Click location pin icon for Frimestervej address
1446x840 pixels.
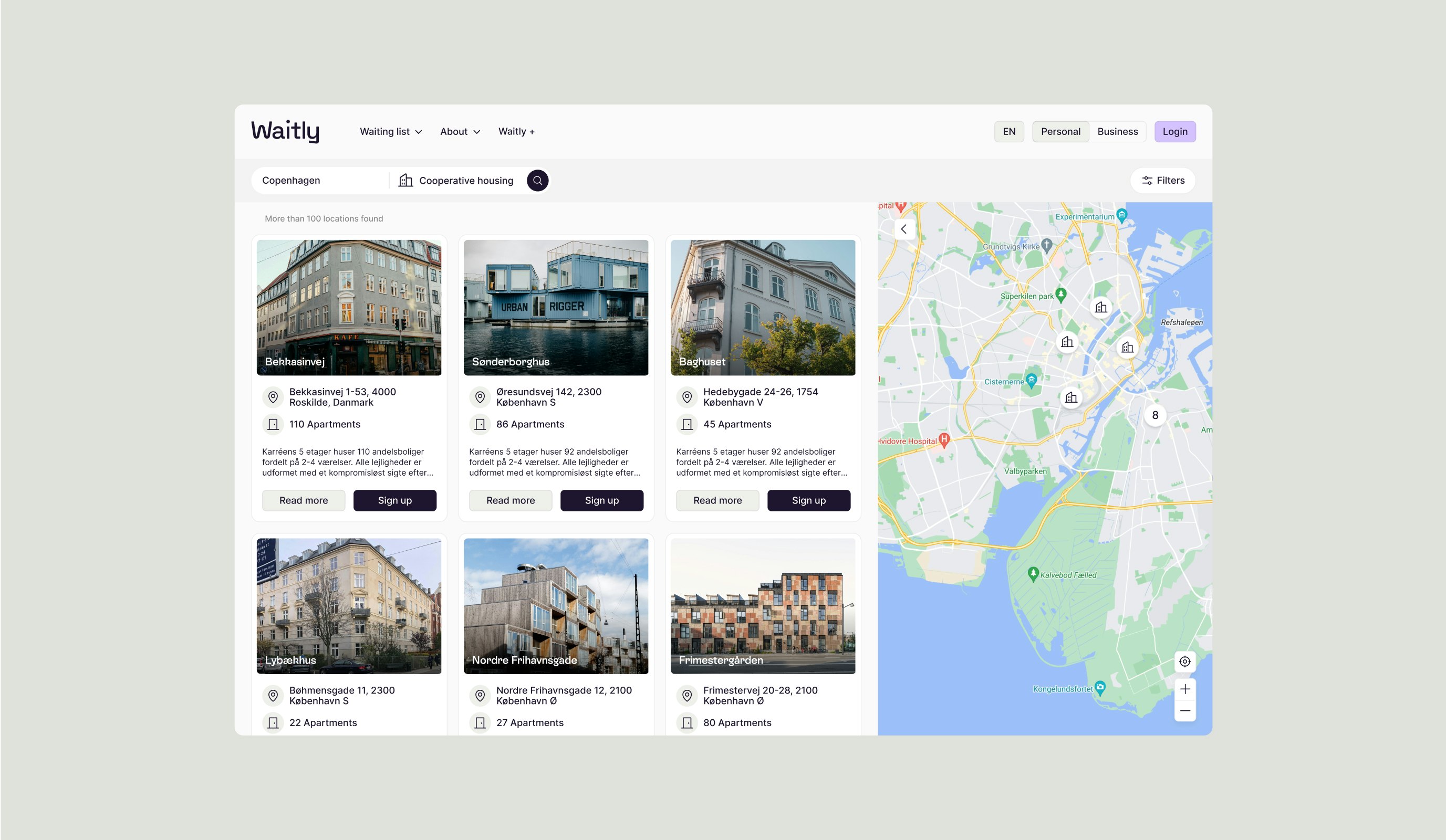[687, 696]
